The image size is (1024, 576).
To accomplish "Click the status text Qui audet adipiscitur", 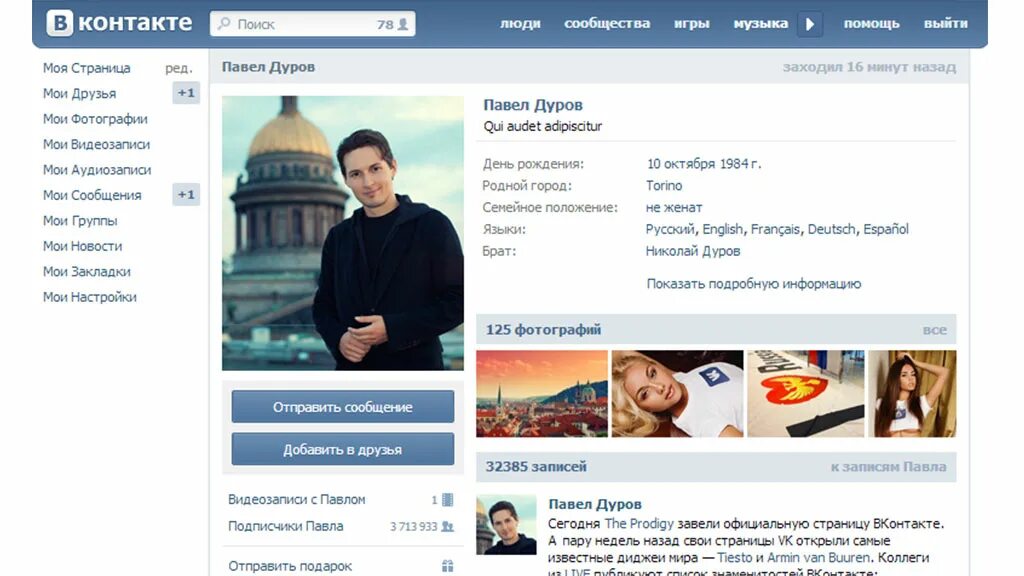I will [x=543, y=126].
